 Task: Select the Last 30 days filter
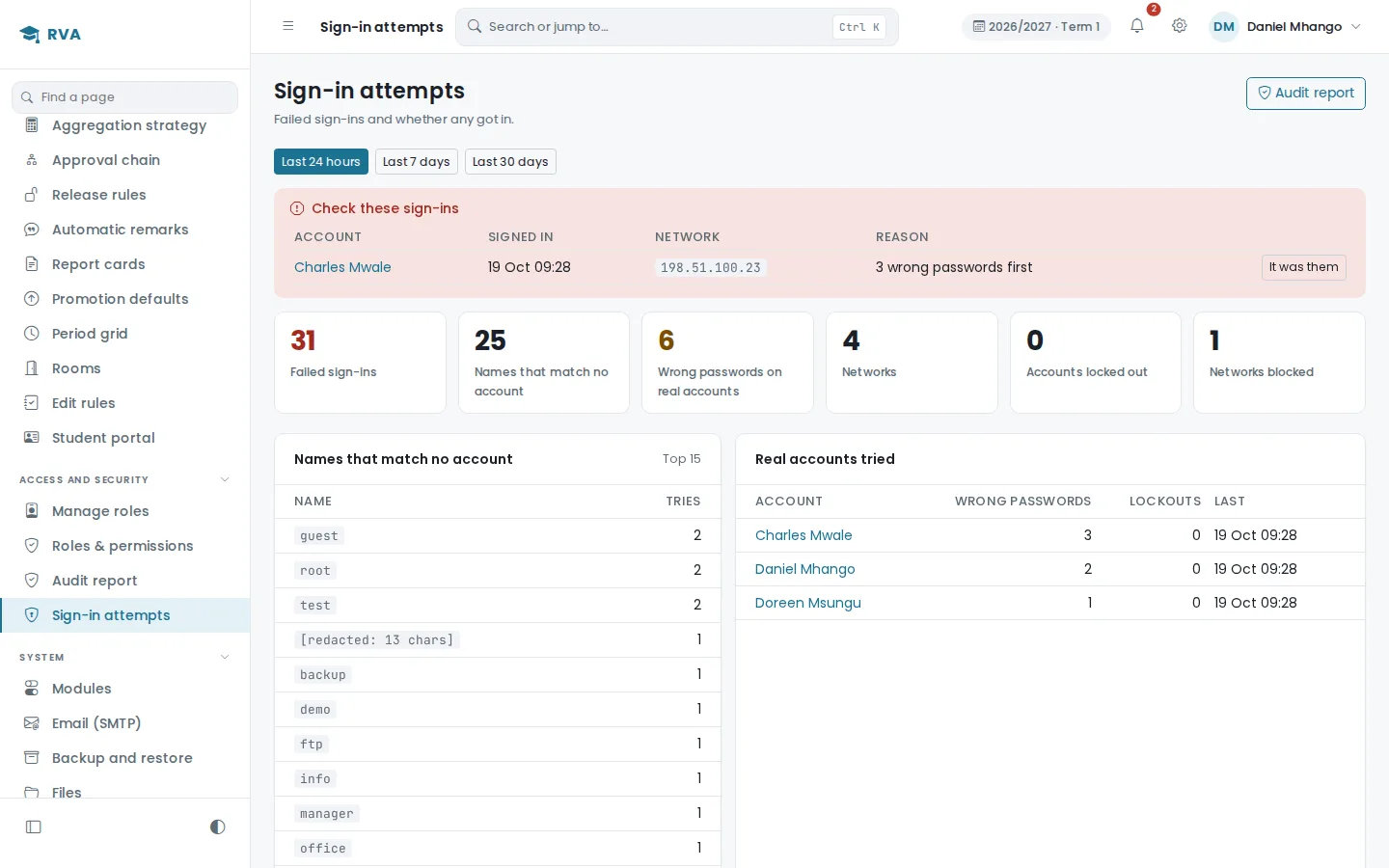[x=510, y=162]
